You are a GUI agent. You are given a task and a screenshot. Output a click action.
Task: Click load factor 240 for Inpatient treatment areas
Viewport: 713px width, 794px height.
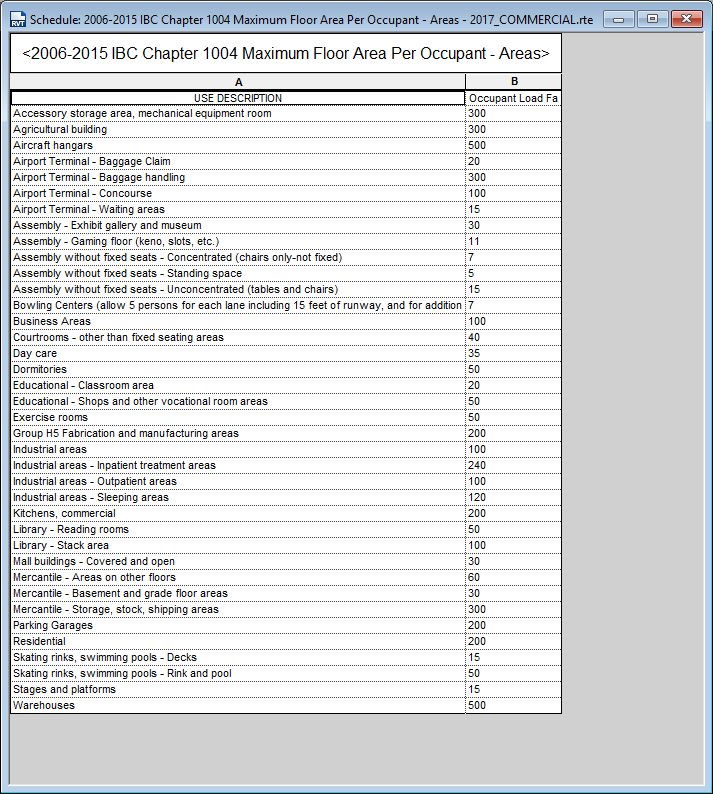513,465
